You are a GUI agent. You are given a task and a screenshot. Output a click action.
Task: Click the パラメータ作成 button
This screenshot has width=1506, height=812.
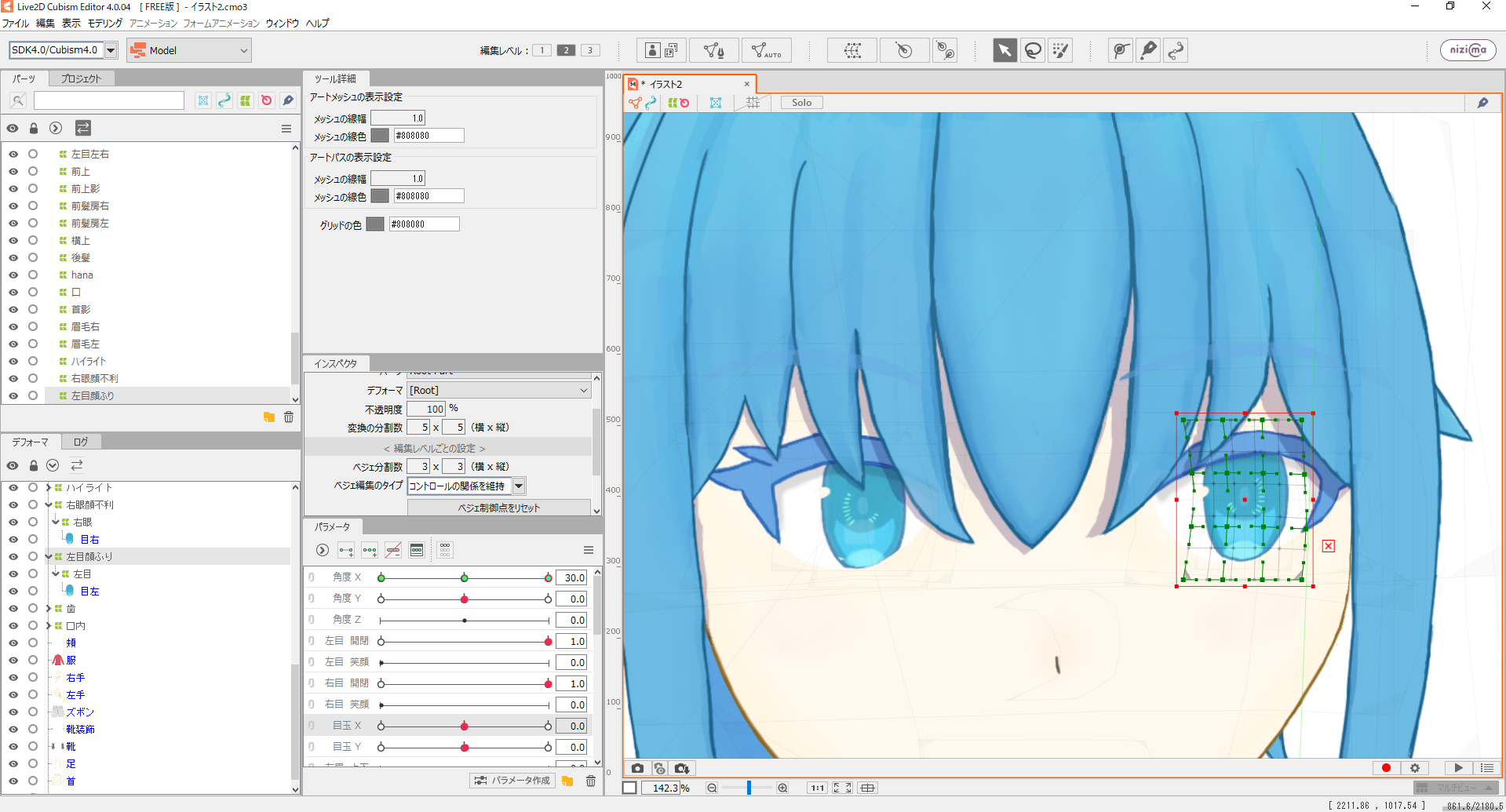click(512, 781)
